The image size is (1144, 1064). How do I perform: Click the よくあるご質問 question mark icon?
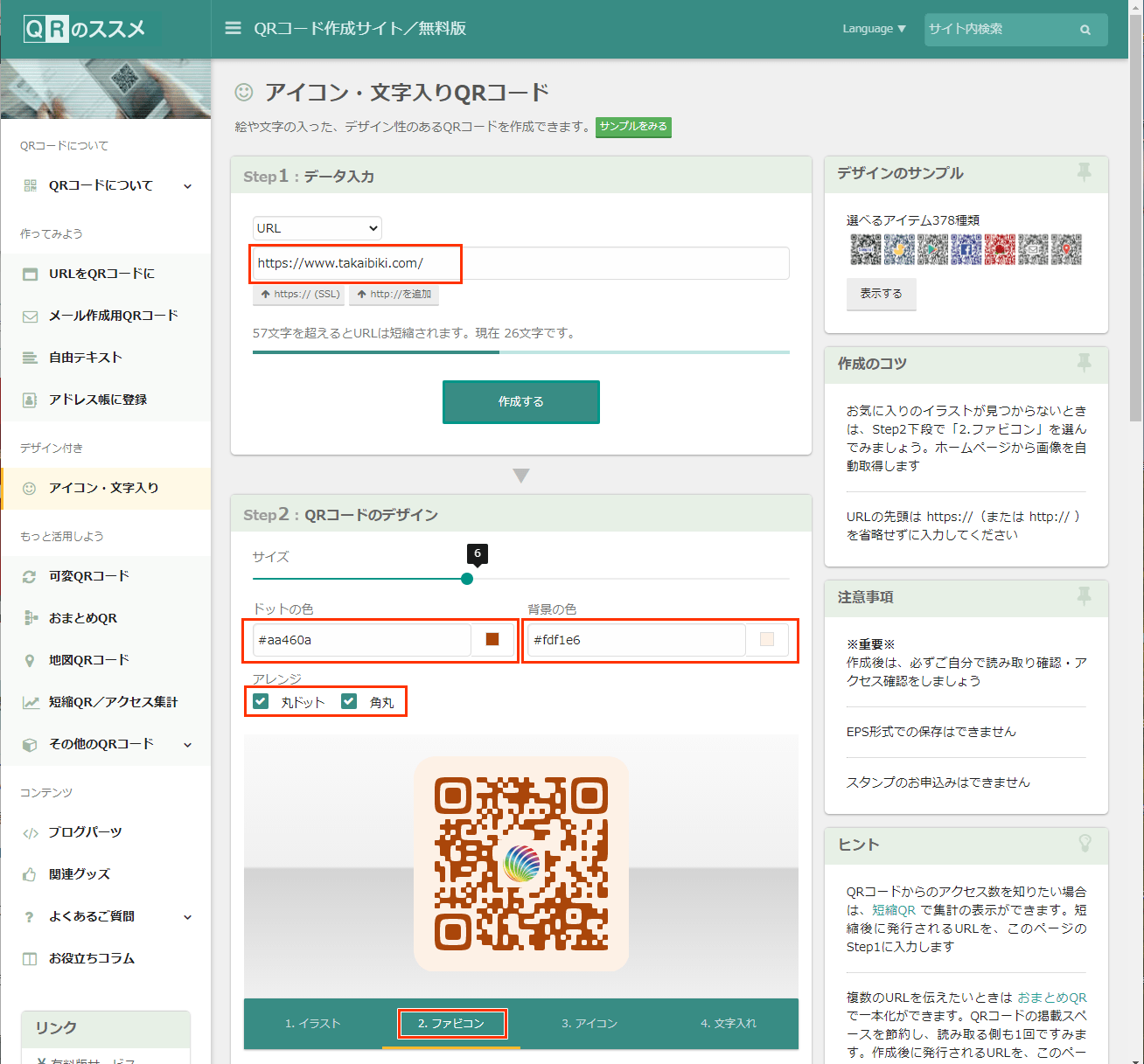[x=30, y=916]
